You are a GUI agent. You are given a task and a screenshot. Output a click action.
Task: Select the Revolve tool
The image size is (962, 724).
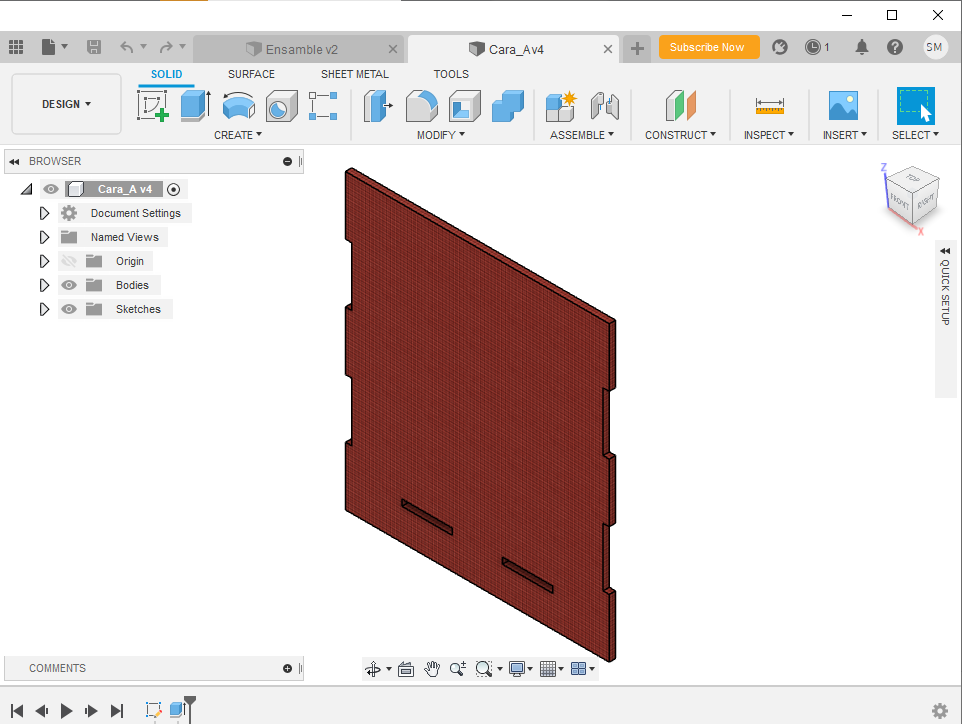coord(239,106)
